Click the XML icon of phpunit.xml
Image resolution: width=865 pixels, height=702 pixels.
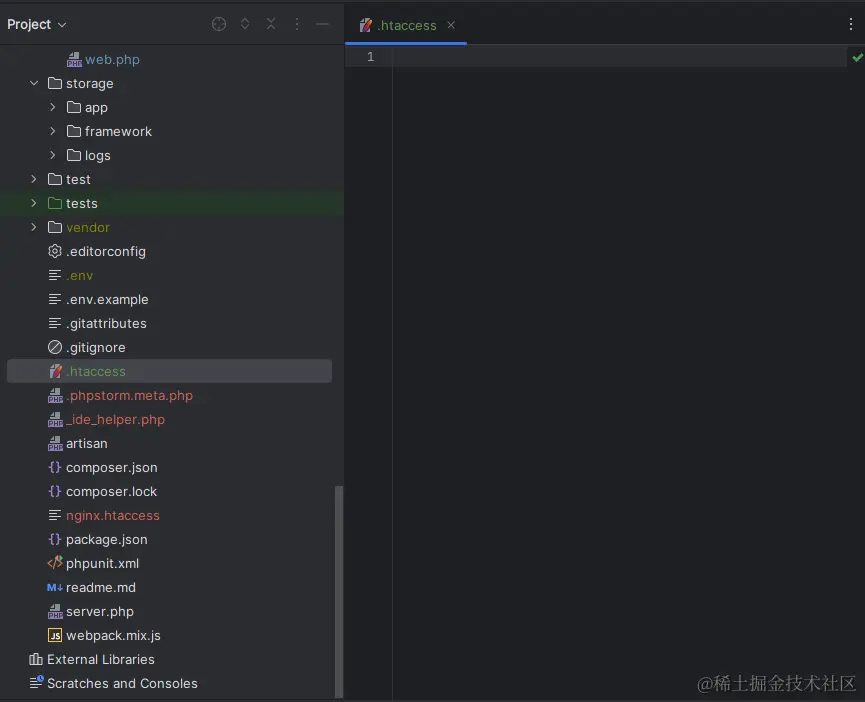55,563
